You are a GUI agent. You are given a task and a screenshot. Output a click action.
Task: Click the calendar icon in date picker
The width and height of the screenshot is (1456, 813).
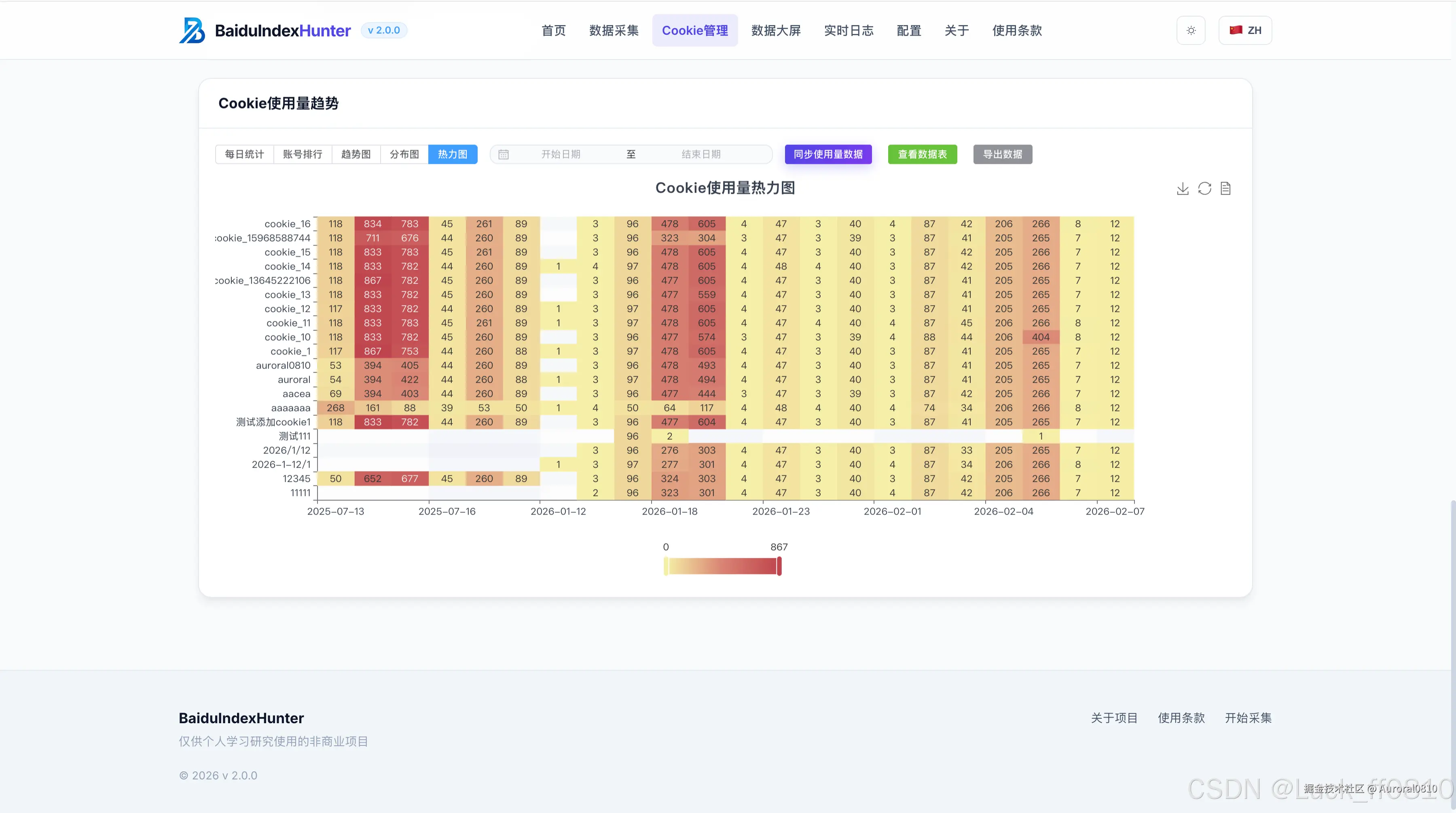pyautogui.click(x=504, y=155)
